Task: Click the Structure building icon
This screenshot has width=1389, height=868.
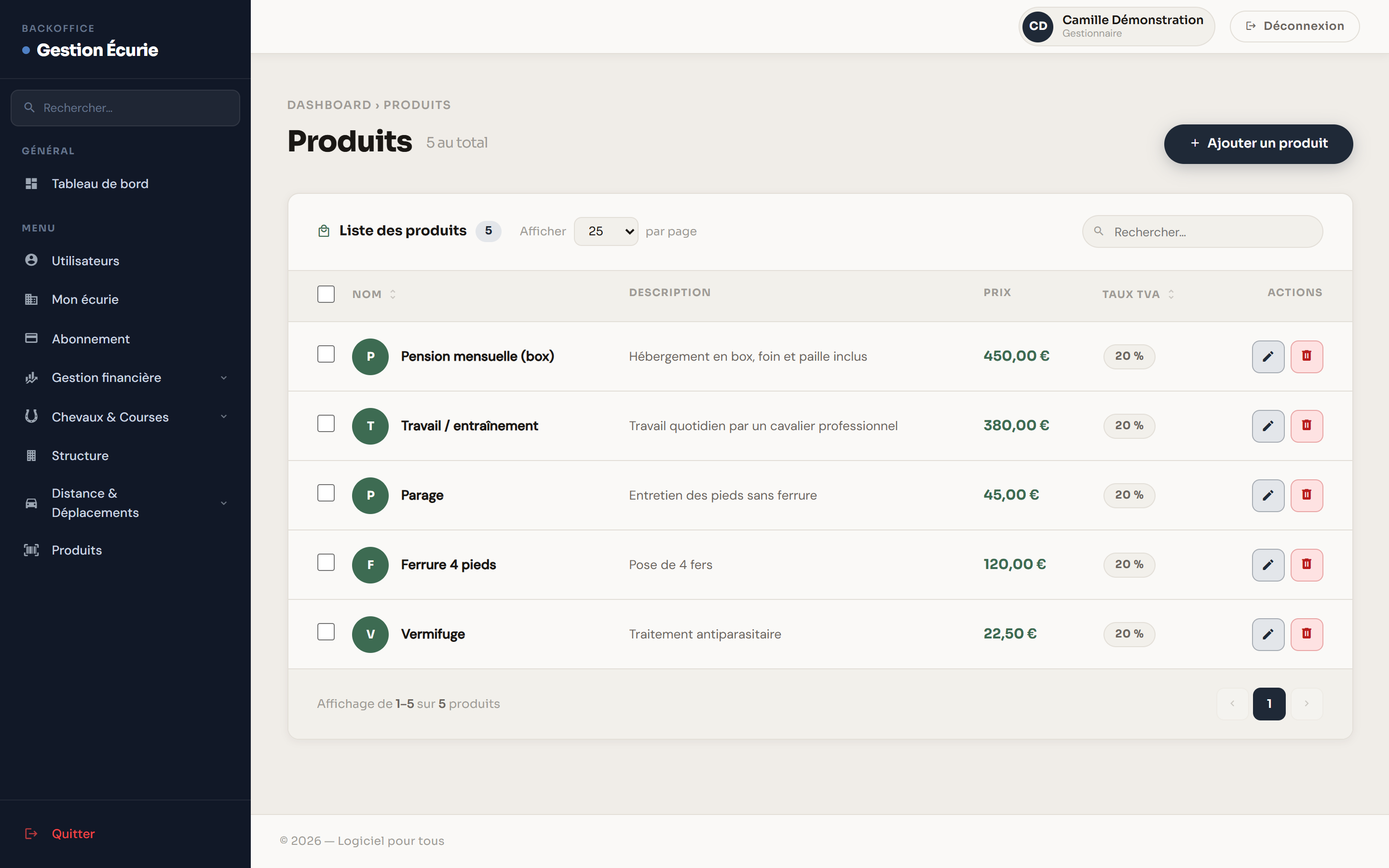Action: [x=31, y=455]
